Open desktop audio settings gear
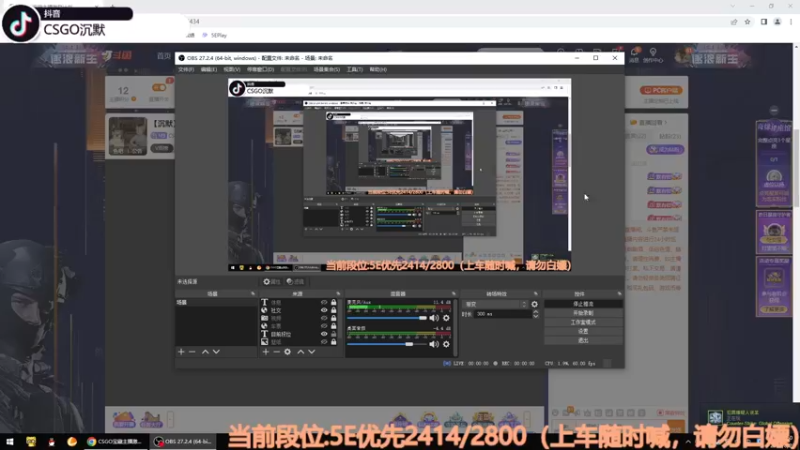The image size is (800, 450). (446, 344)
